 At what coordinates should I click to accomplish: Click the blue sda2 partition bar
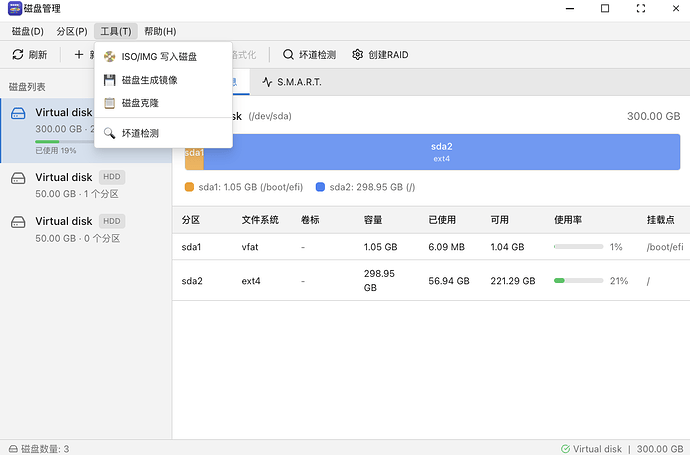point(442,152)
